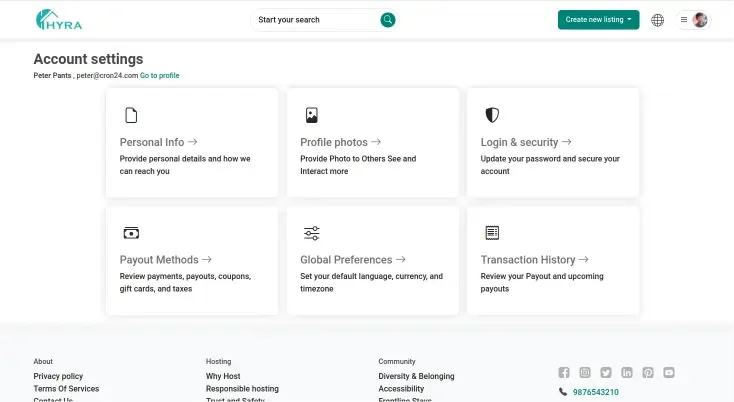
Task: Click the "Community" footer column heading
Action: 397,361
